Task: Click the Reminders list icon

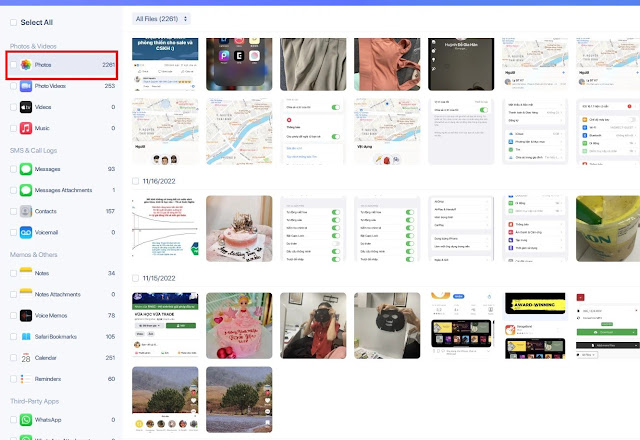Action: tap(26, 379)
